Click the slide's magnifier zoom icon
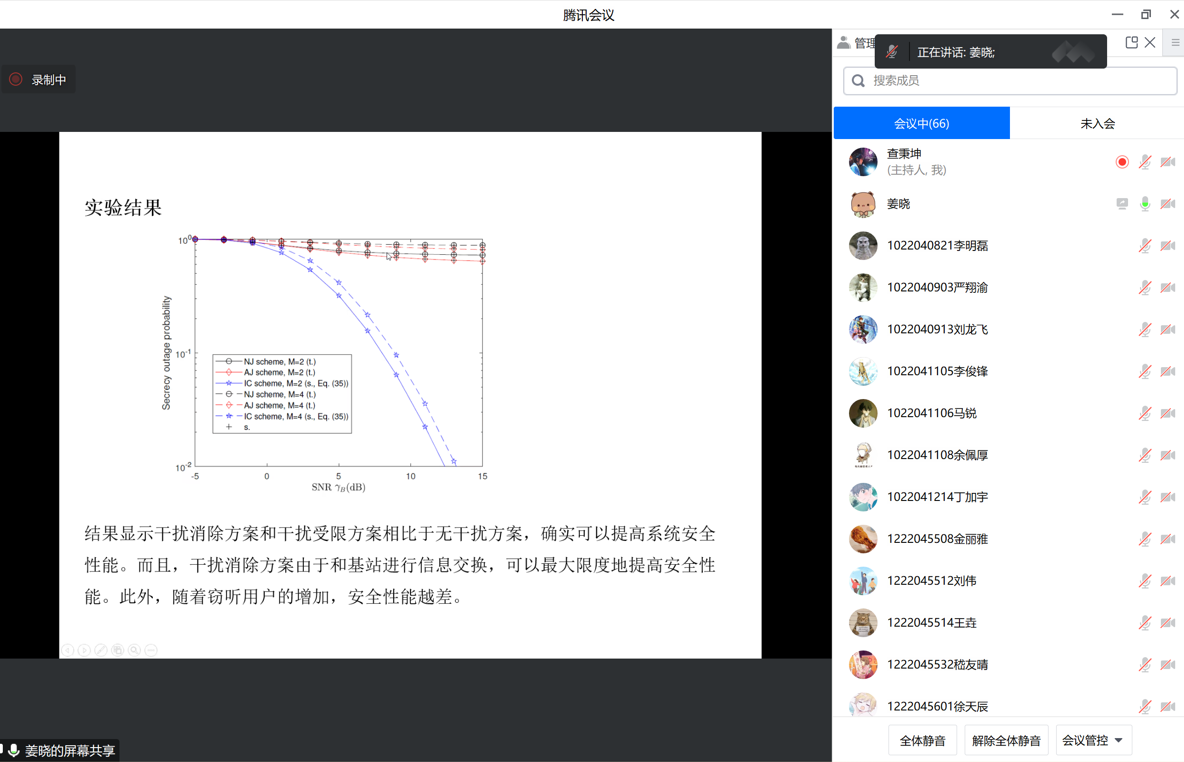 (x=134, y=650)
